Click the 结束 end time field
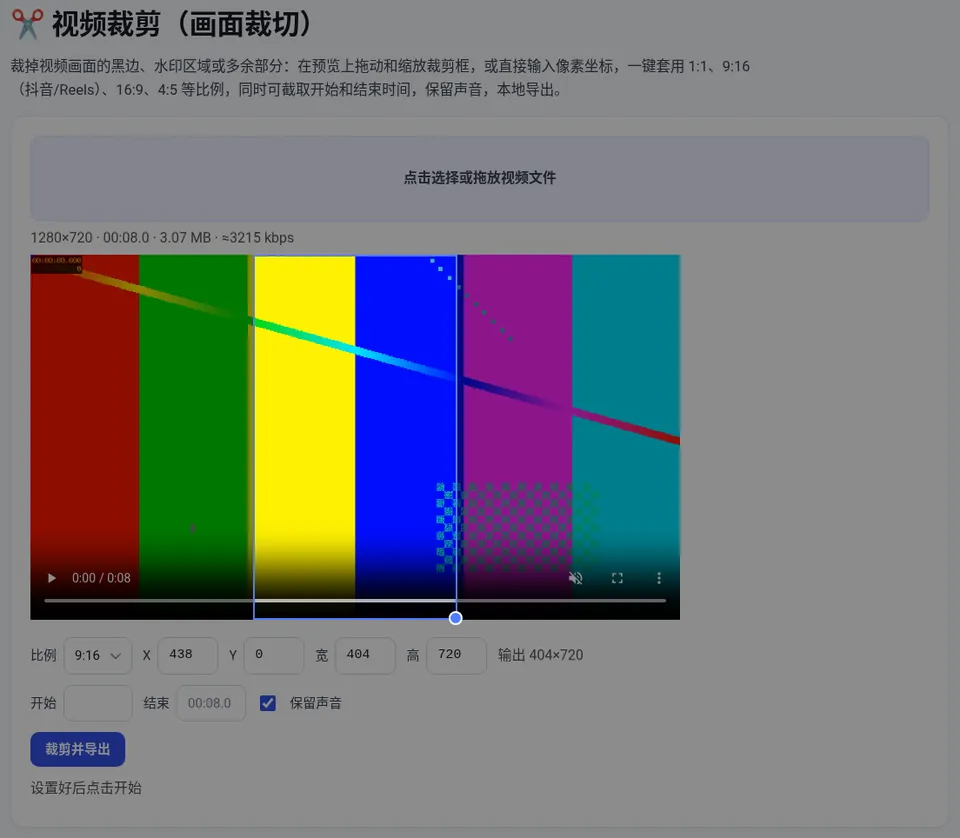Image resolution: width=960 pixels, height=838 pixels. click(x=211, y=703)
